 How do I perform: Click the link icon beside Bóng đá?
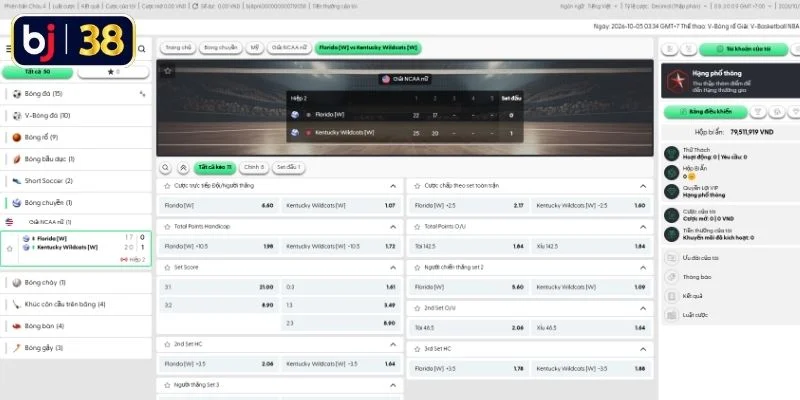point(142,94)
